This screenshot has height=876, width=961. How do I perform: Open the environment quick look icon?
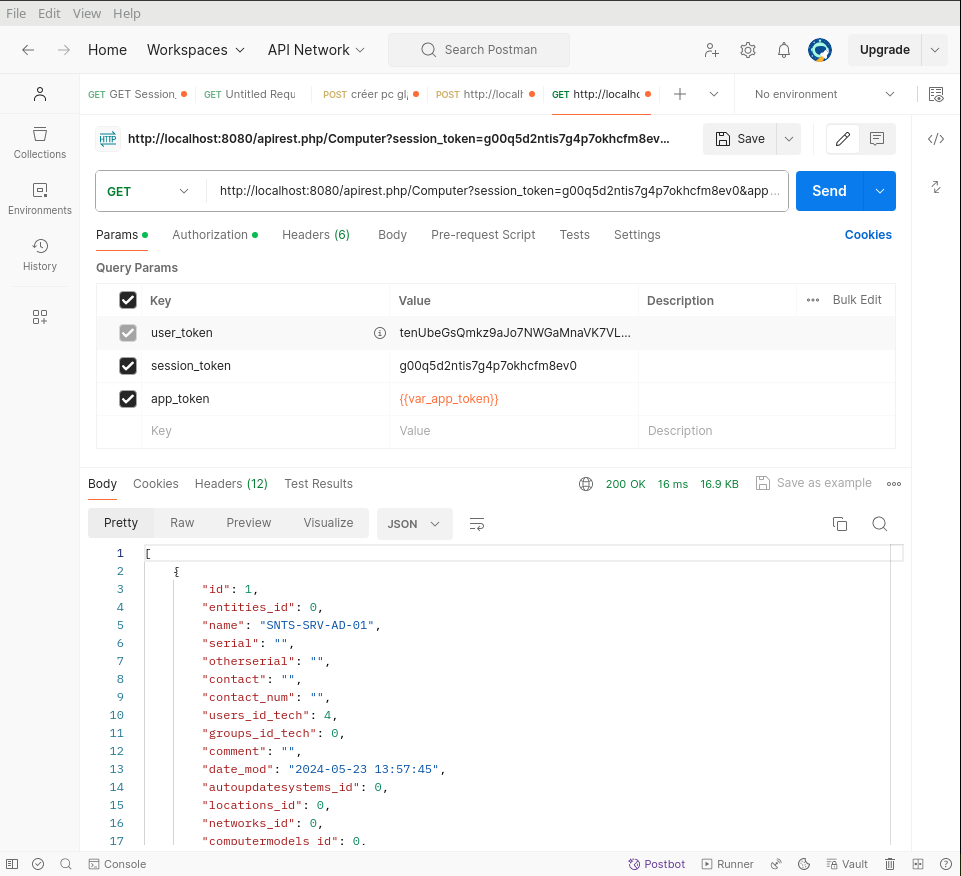tap(936, 94)
